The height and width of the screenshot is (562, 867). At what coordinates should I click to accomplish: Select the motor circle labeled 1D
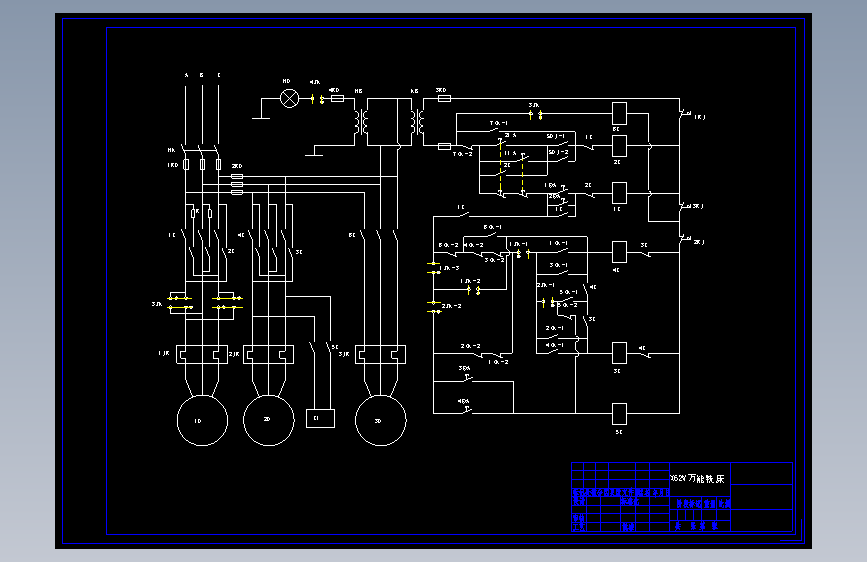point(202,420)
